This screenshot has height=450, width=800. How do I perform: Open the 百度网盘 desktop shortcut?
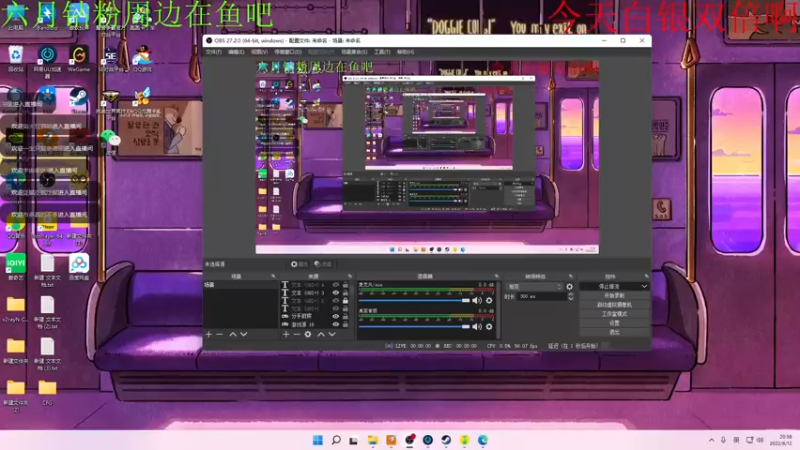[x=79, y=267]
